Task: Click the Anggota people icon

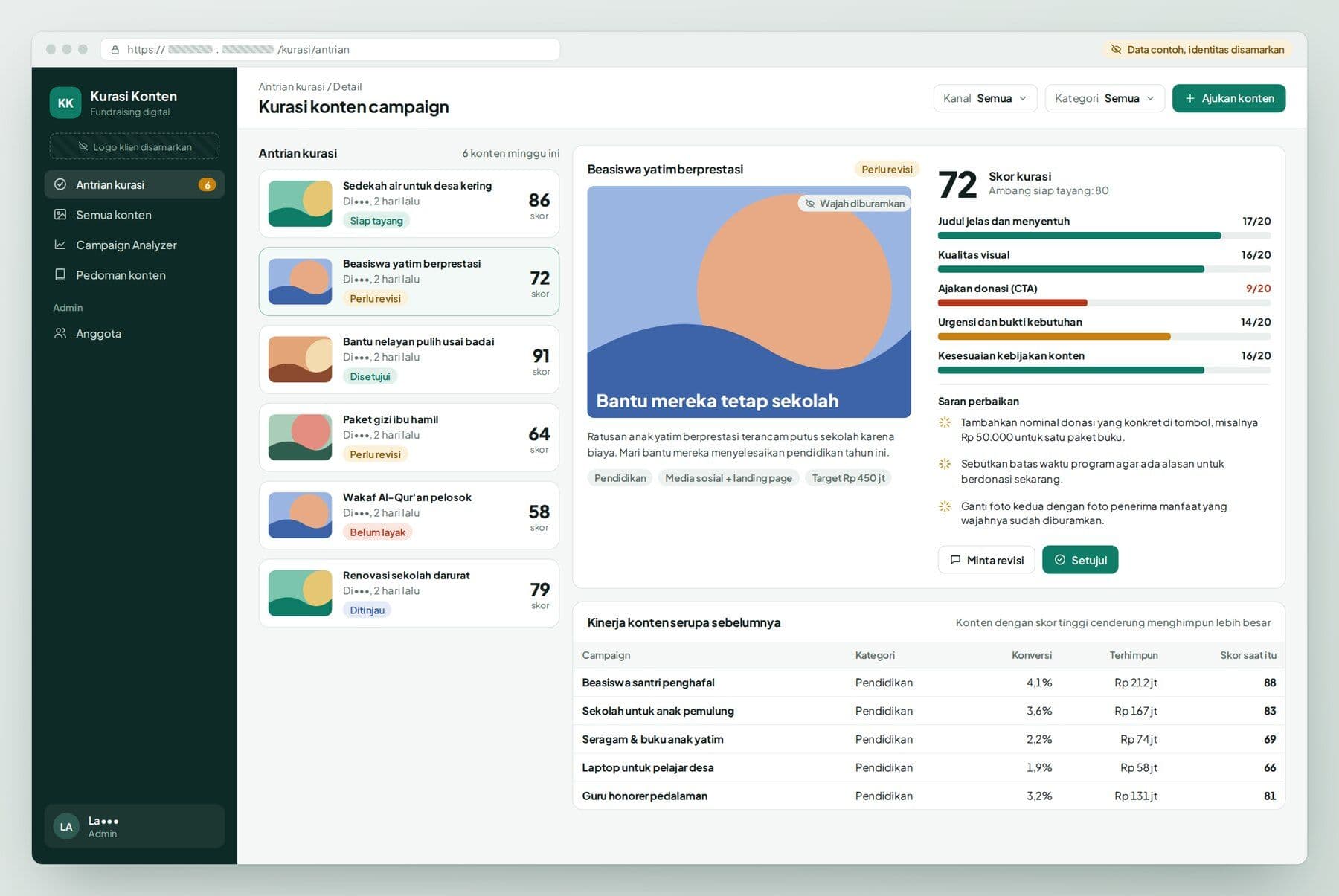Action: coord(60,333)
